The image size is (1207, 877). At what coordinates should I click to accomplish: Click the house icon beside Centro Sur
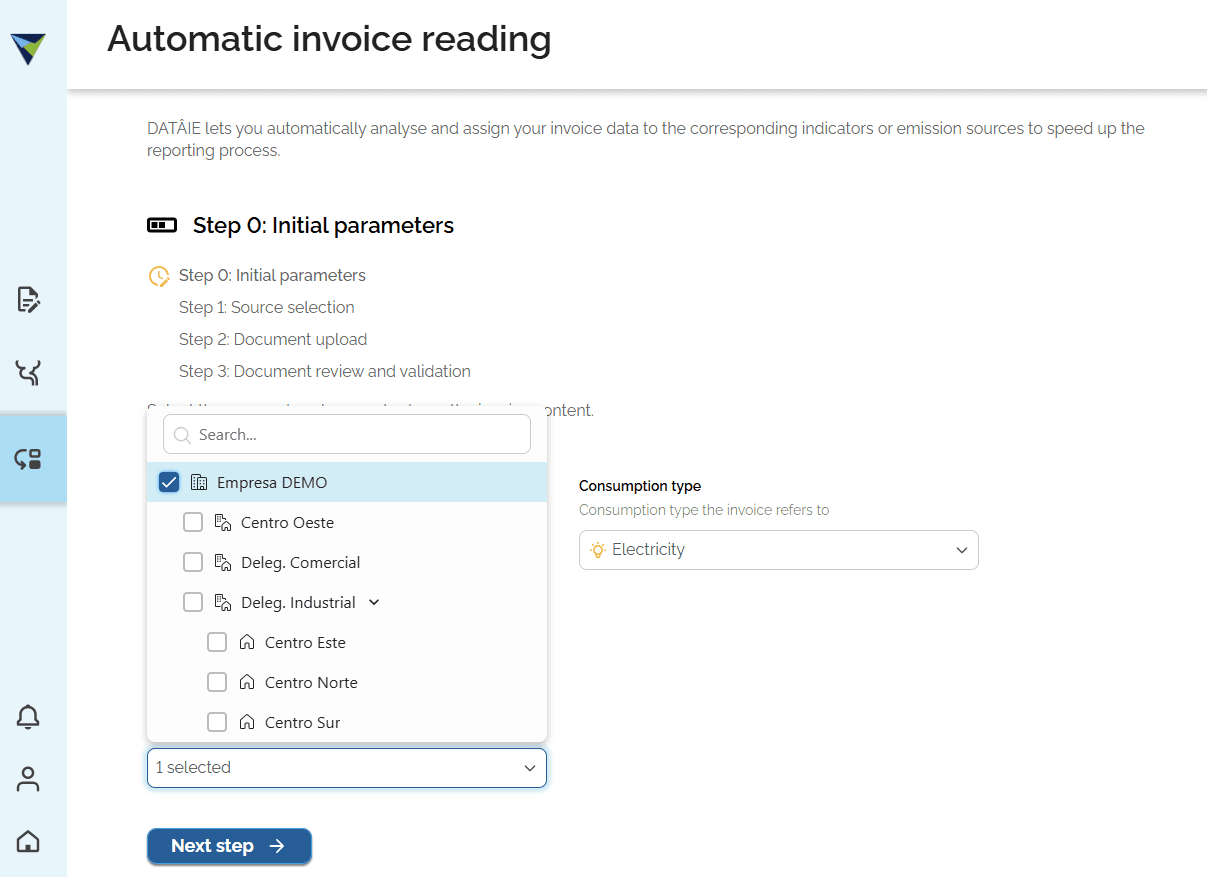click(247, 722)
